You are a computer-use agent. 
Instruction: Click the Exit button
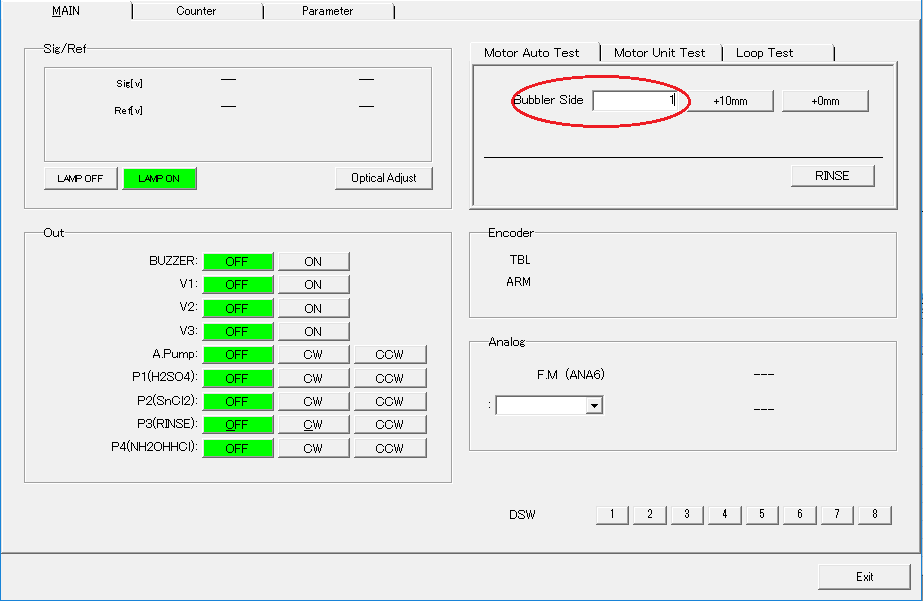[864, 577]
